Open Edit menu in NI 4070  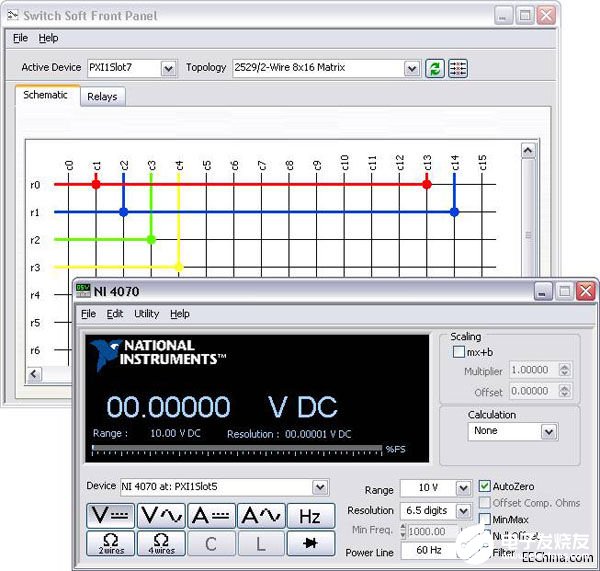point(114,314)
